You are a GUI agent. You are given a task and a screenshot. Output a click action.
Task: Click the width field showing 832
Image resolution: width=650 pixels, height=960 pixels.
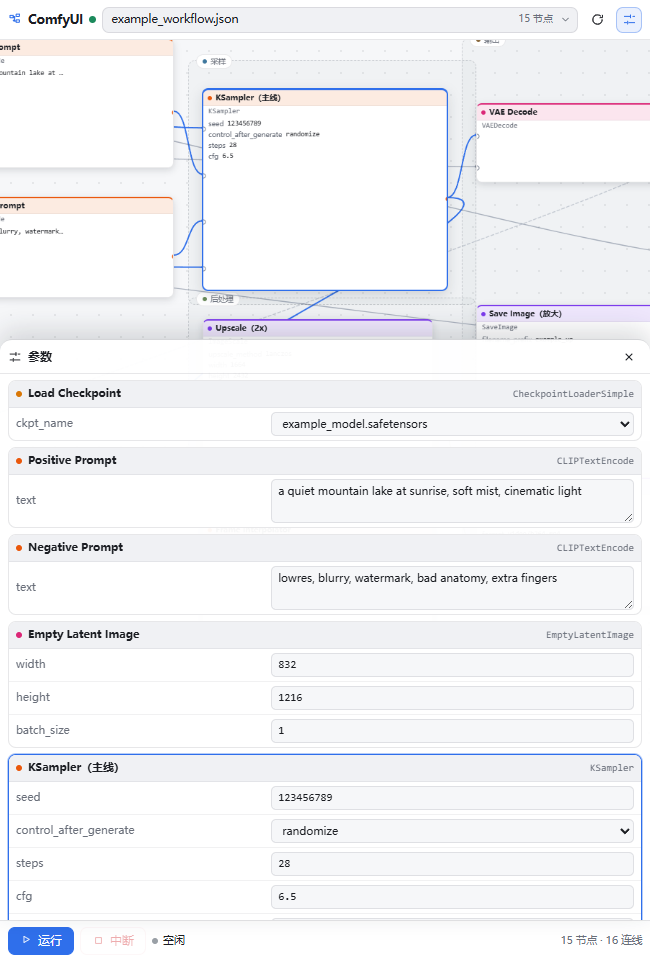coord(452,665)
